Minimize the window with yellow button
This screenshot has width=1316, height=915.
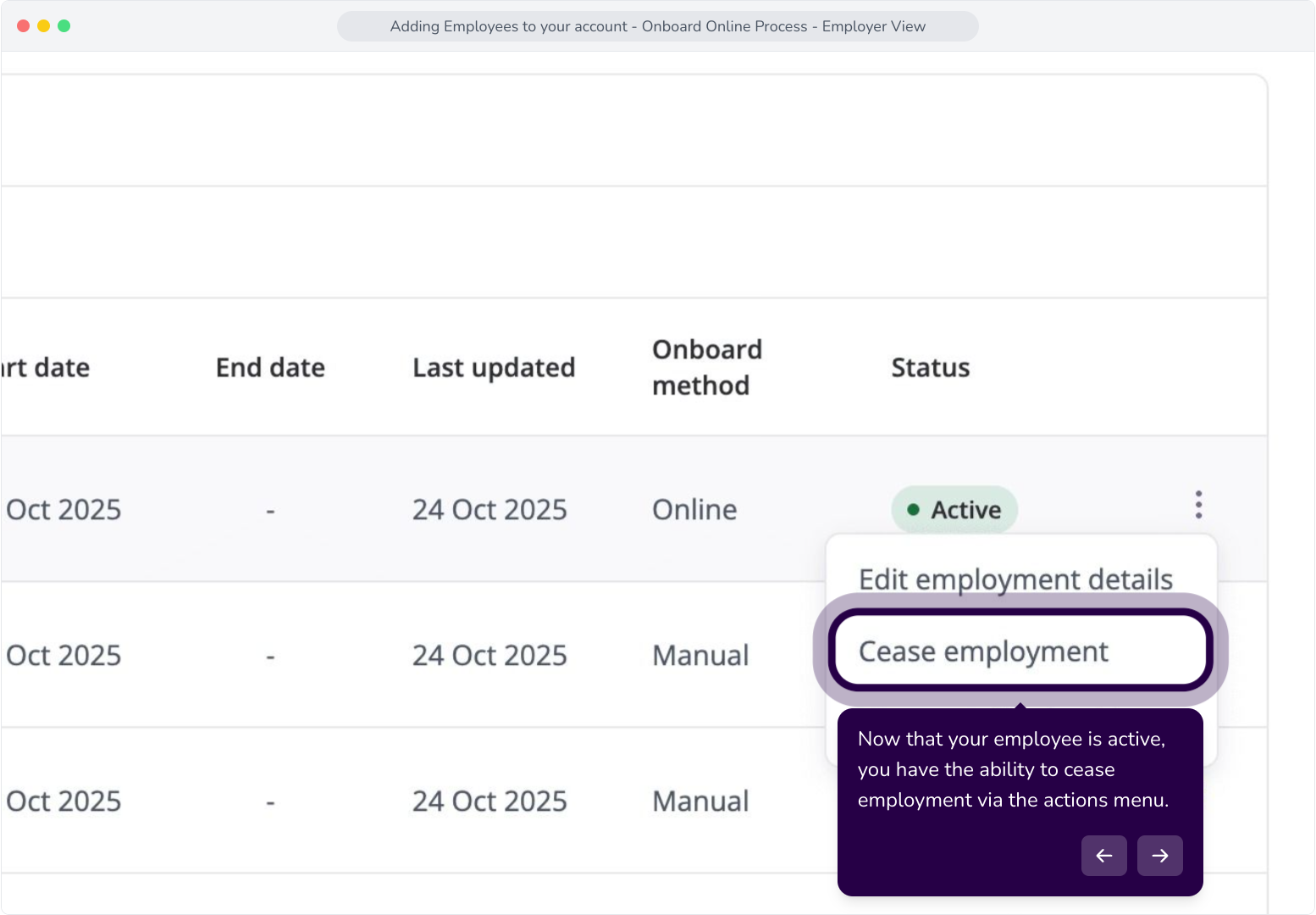tap(44, 26)
